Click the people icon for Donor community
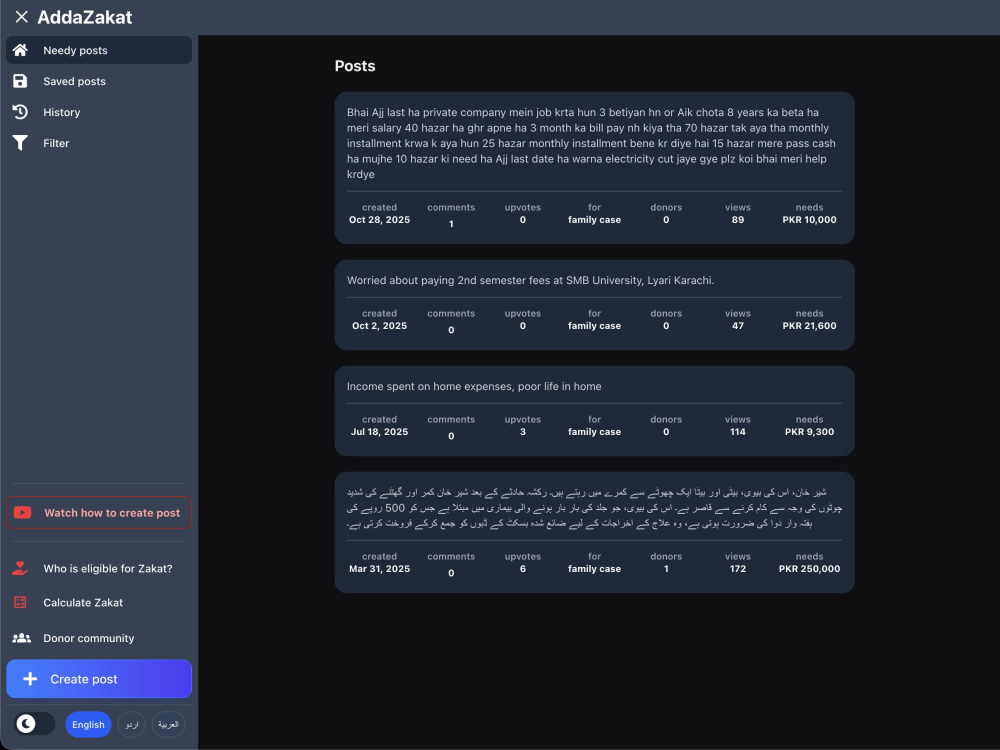The width and height of the screenshot is (1000, 750). pos(21,638)
